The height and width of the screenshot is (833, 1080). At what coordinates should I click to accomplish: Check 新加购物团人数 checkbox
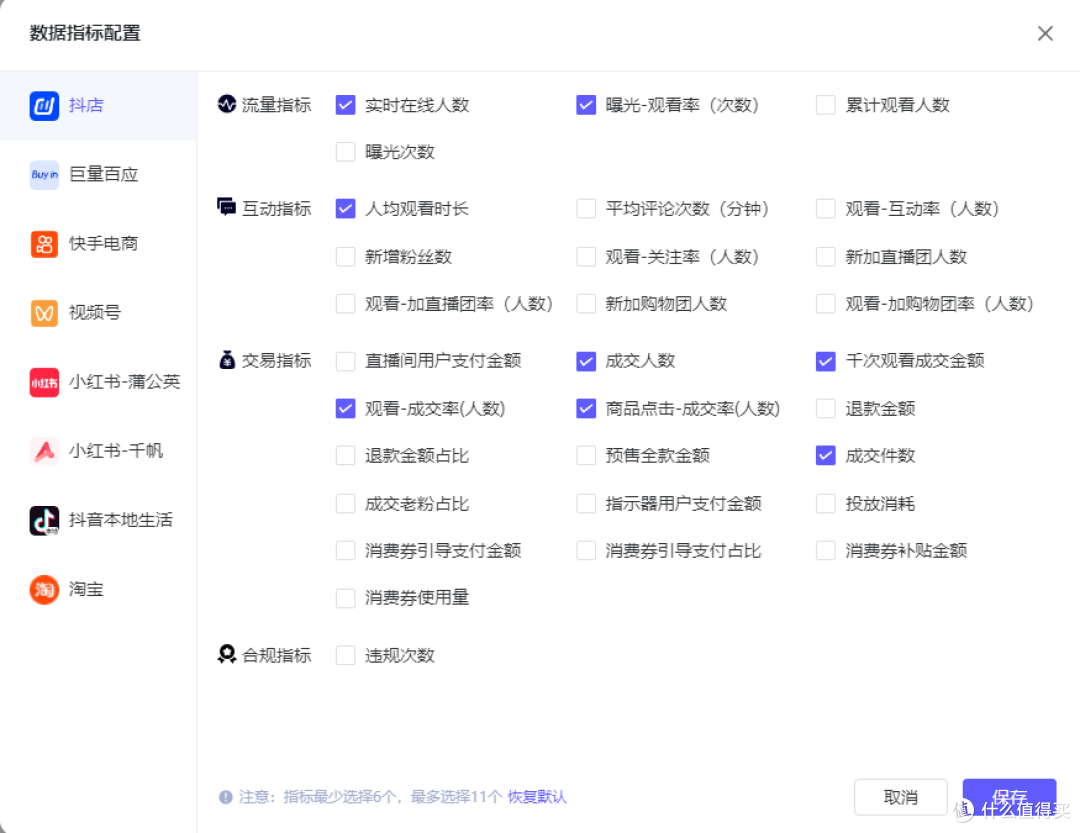[586, 303]
